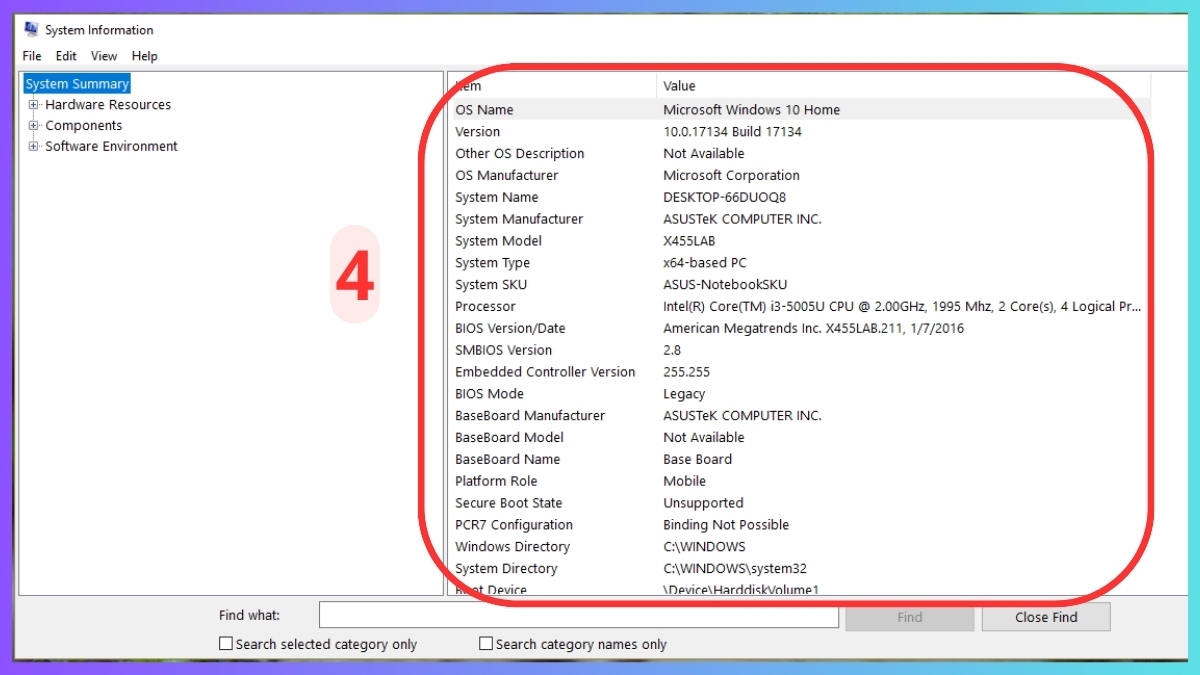Click the Binding Not Possible value
The image size is (1200, 675).
pos(727,525)
